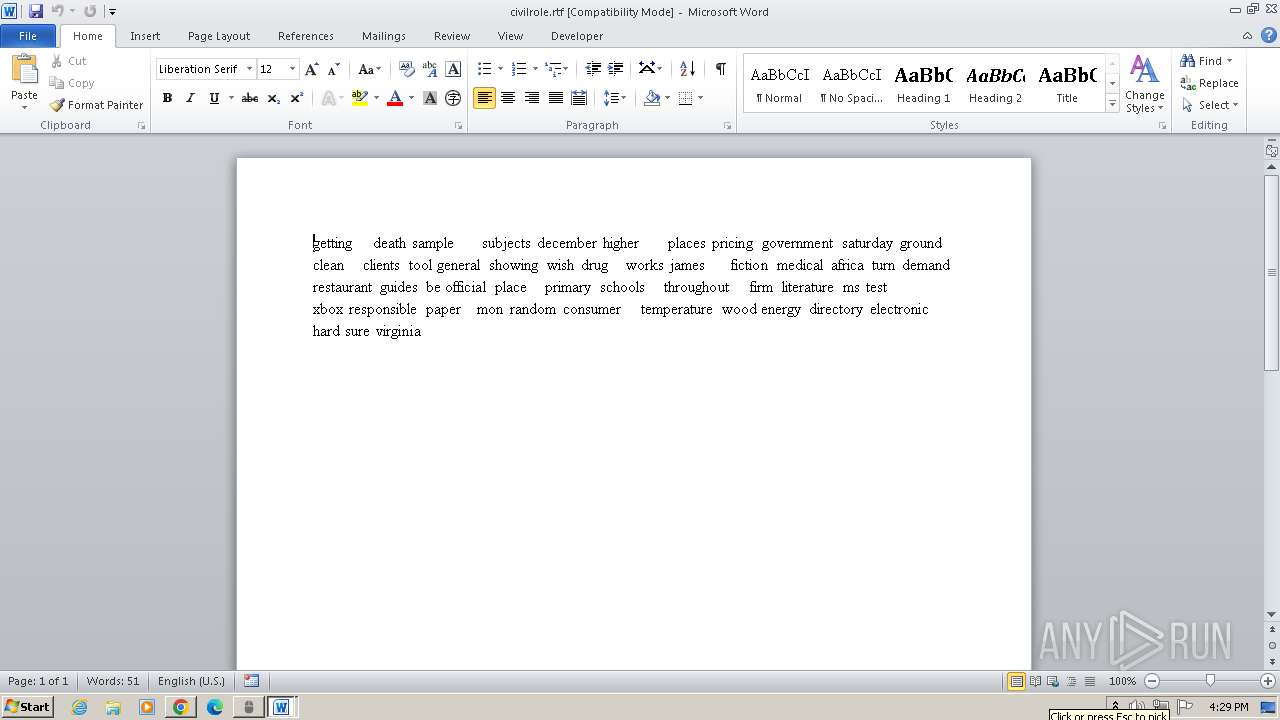Click the text highlight color swatch
Image resolution: width=1280 pixels, height=720 pixels.
(360, 98)
